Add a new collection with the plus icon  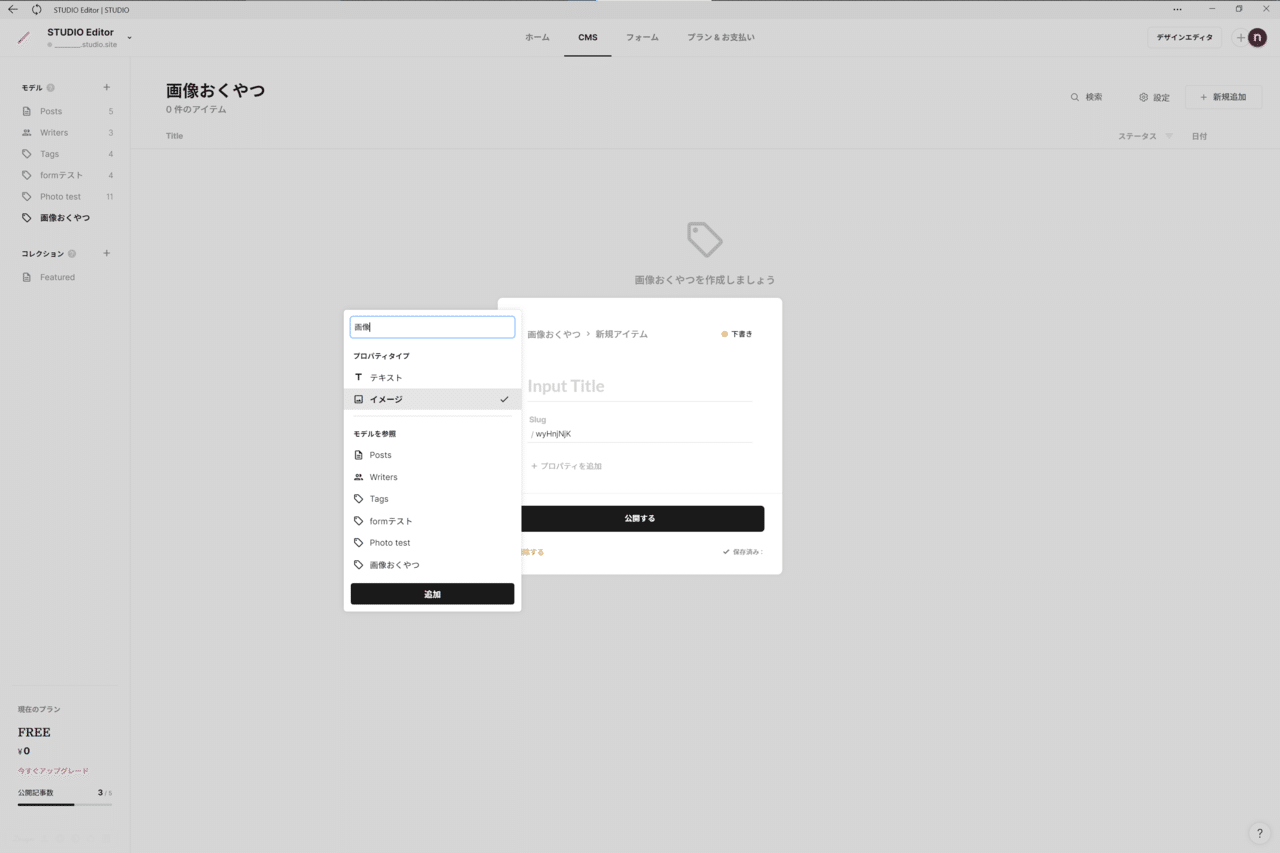(107, 253)
